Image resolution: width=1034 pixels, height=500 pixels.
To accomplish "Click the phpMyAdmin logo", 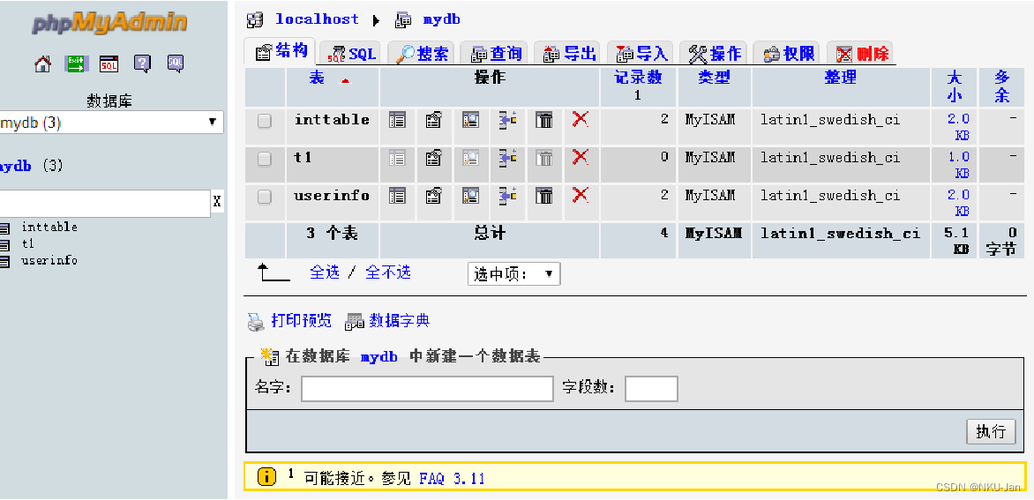I will tap(109, 22).
